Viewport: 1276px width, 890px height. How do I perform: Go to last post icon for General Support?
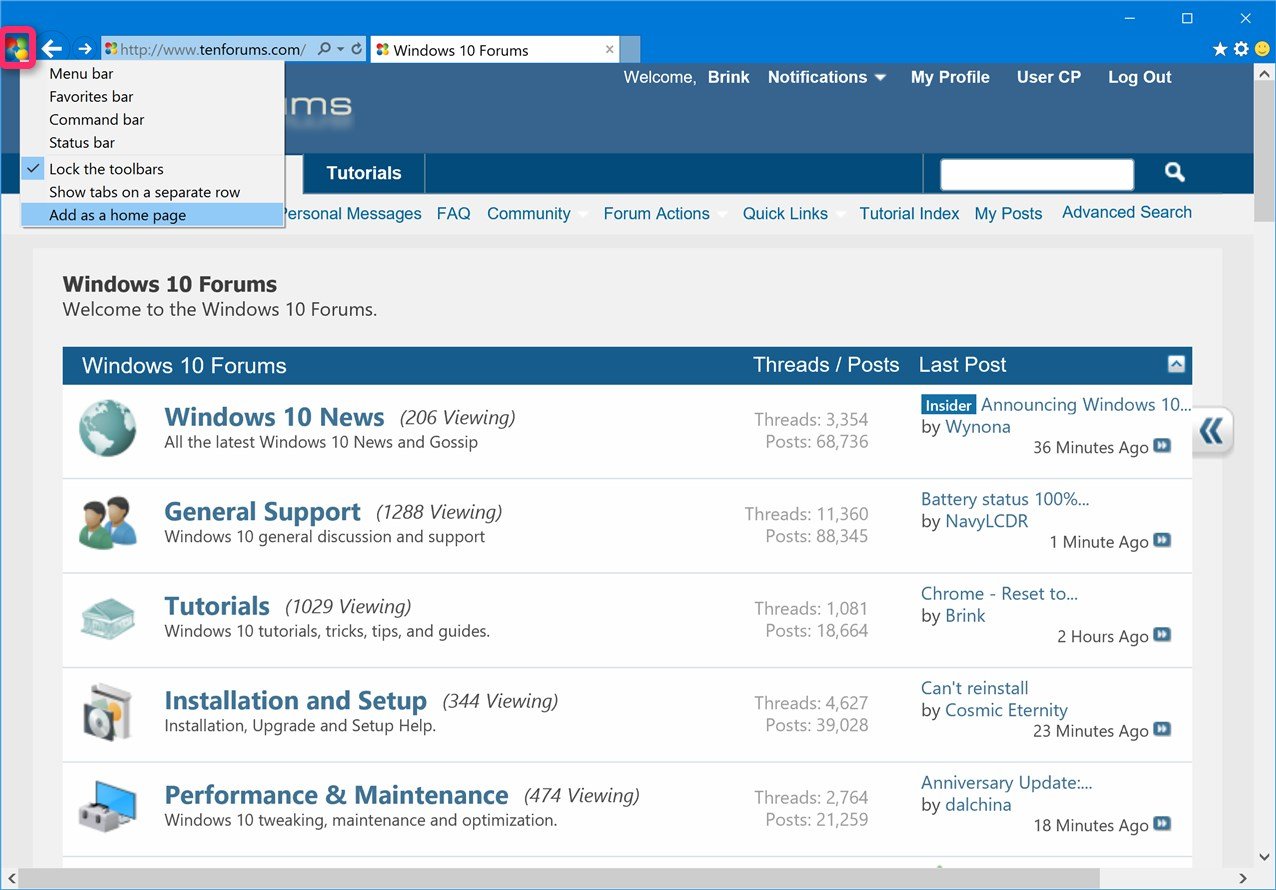coord(1162,541)
